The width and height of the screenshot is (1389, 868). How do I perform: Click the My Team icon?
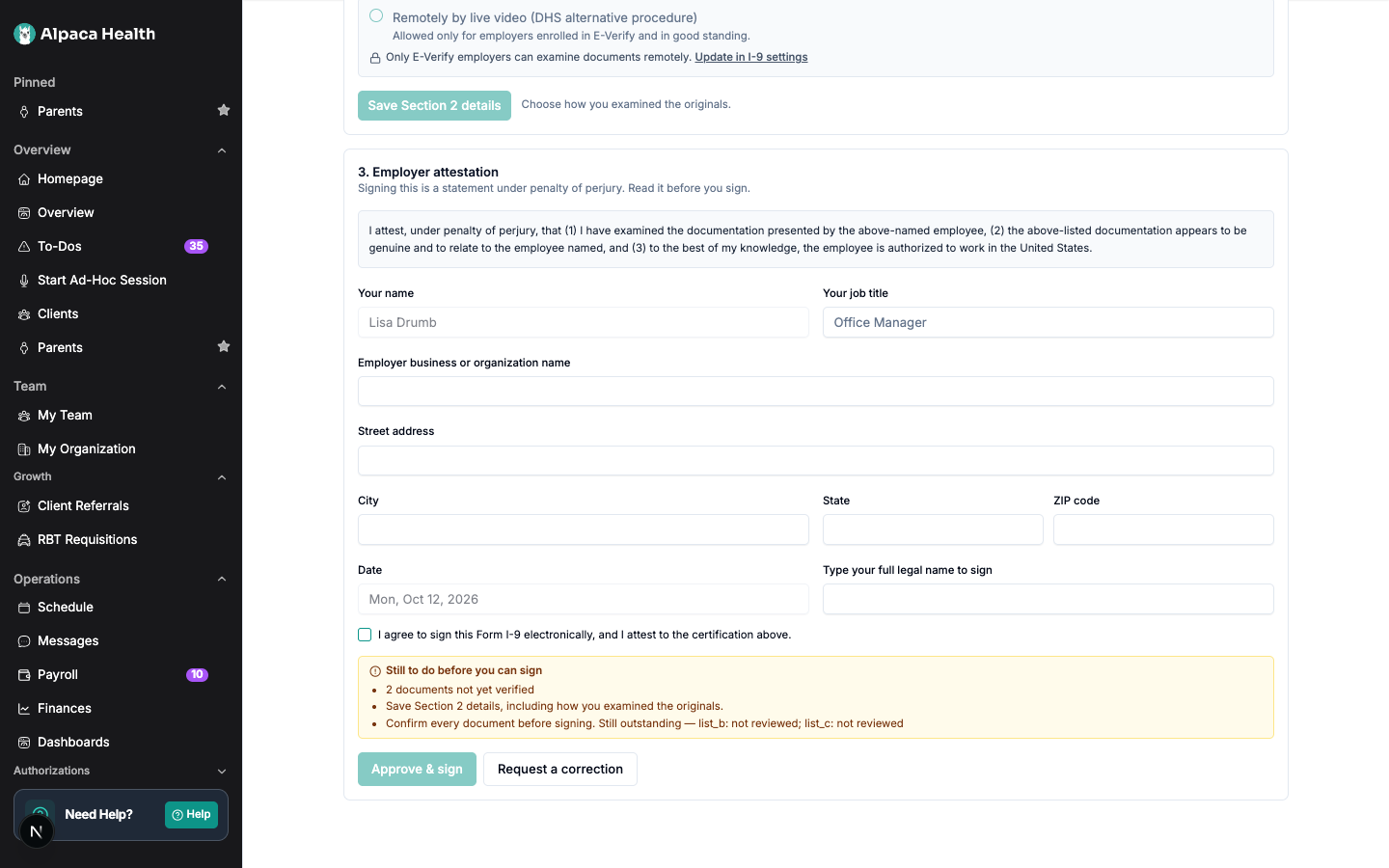click(x=24, y=416)
